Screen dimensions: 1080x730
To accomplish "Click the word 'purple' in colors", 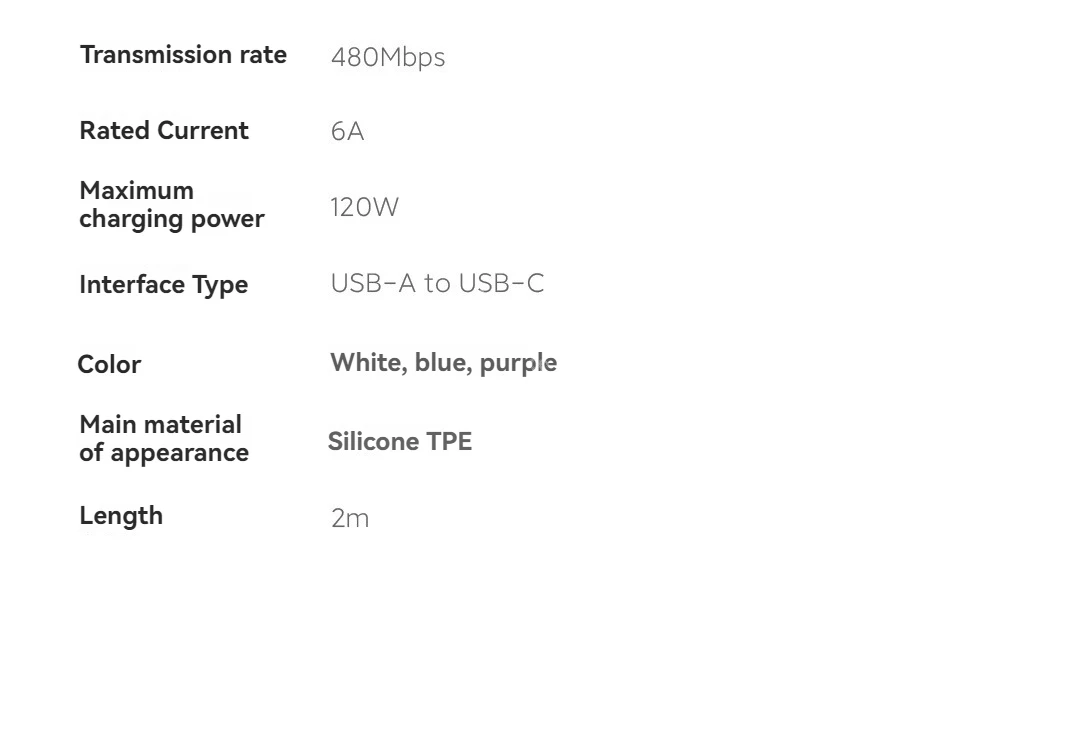I will [x=519, y=364].
